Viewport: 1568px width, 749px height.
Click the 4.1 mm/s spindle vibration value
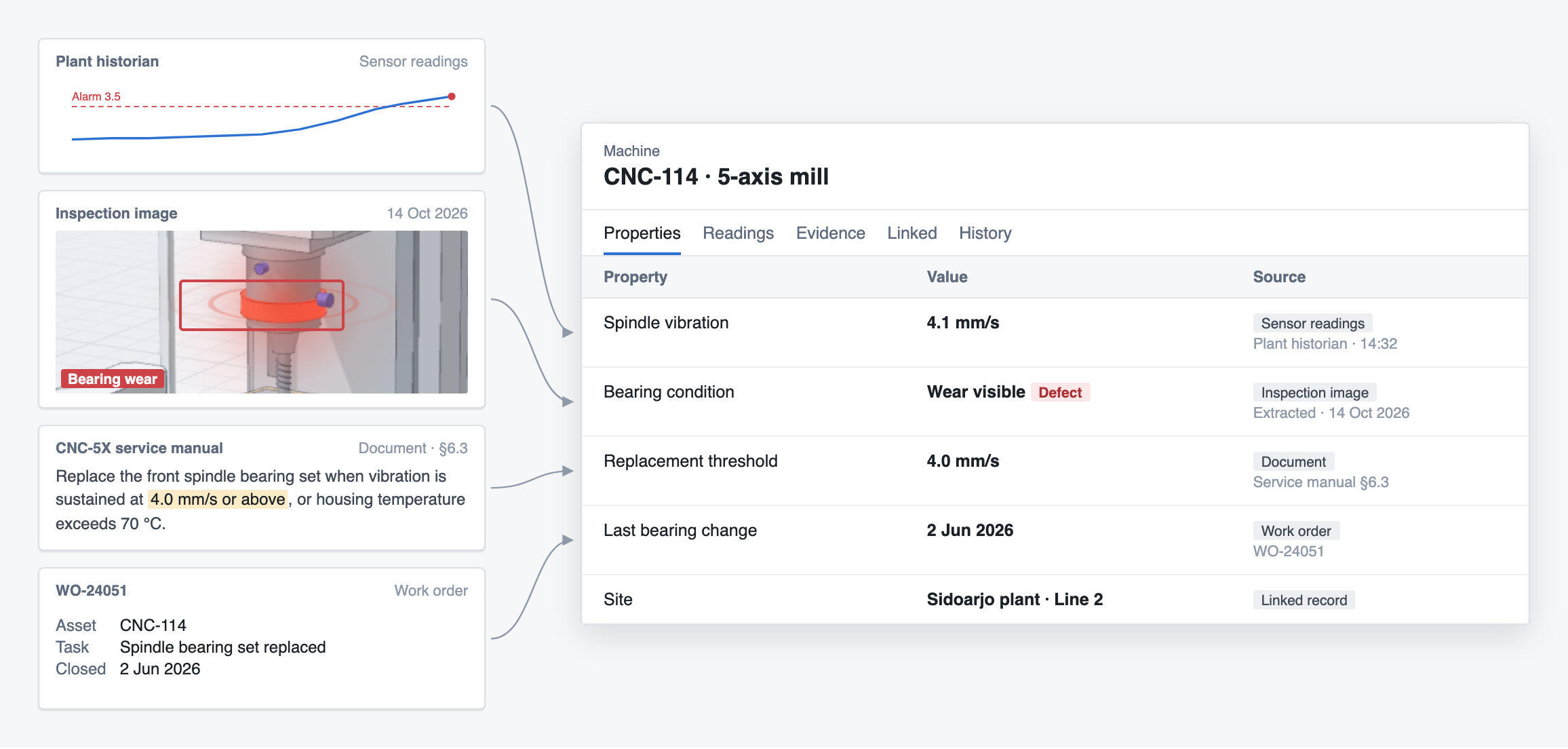[963, 323]
